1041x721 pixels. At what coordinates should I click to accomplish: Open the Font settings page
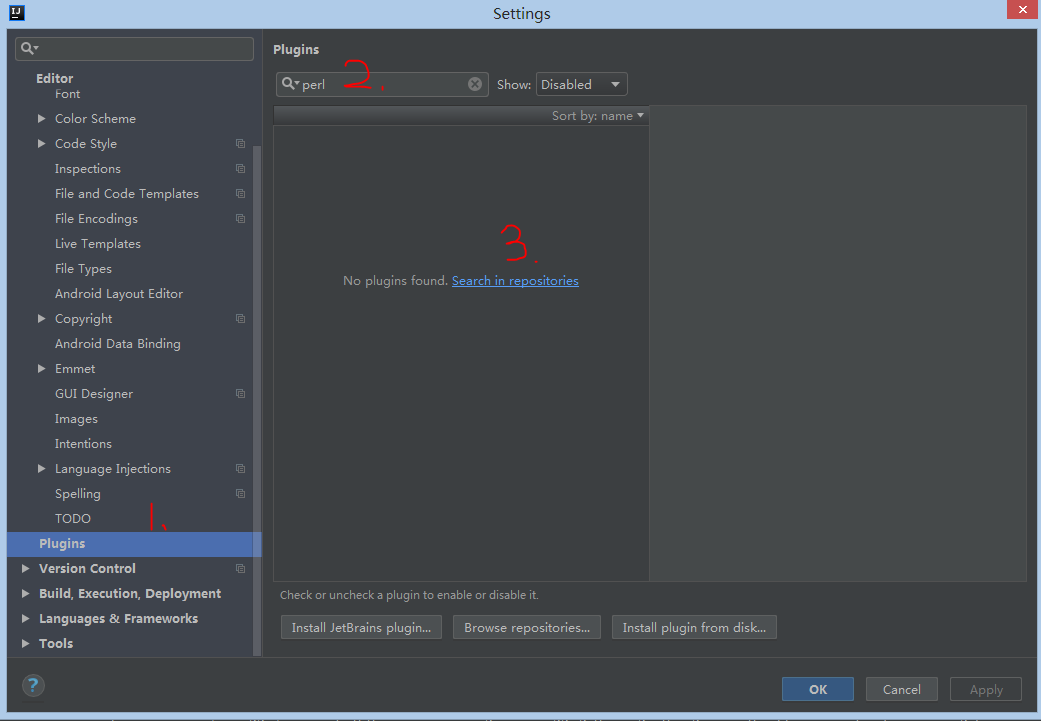click(67, 94)
